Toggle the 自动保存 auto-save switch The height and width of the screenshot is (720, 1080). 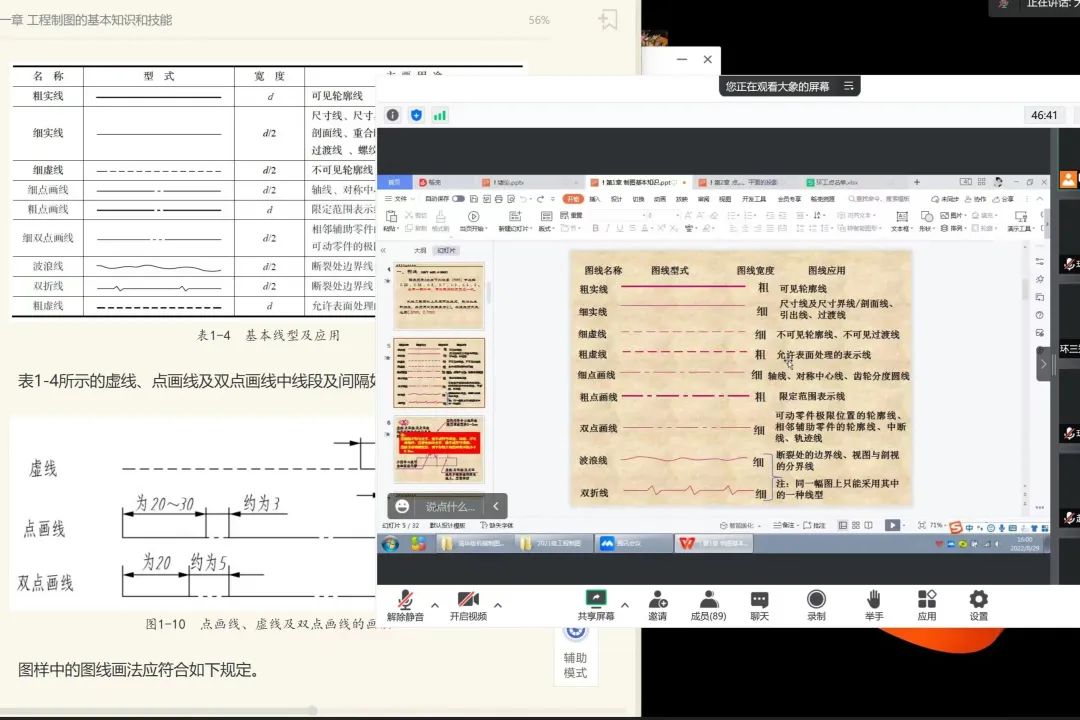point(458,199)
